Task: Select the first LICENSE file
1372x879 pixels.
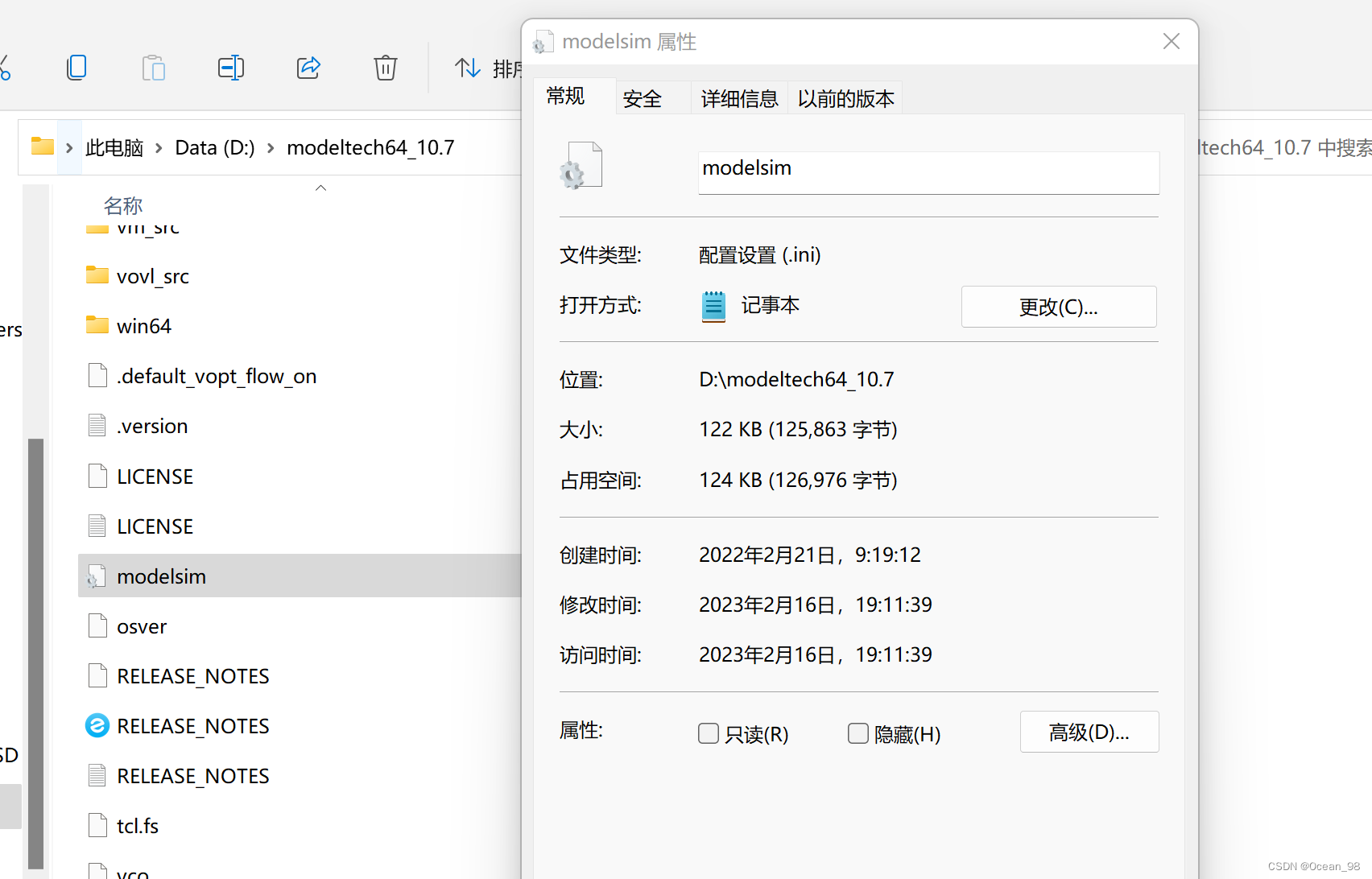Action: coord(300,477)
